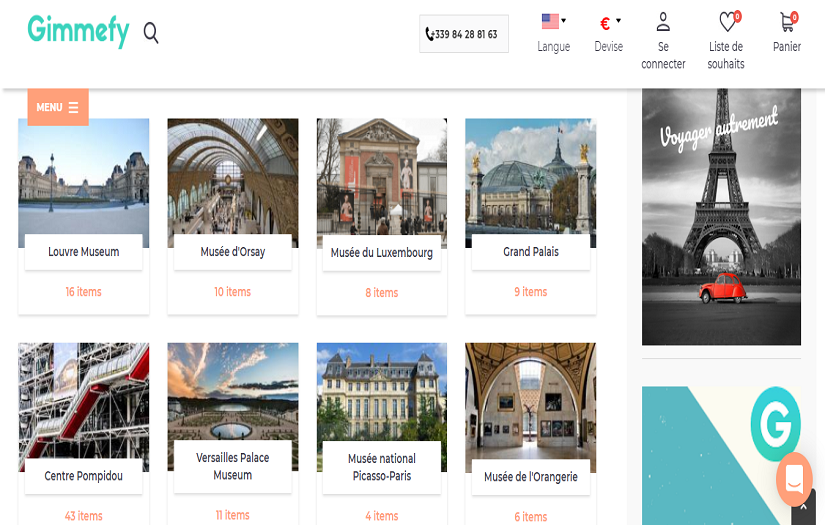Click the 6 items label
Image resolution: width=825 pixels, height=525 pixels.
[x=530, y=517]
